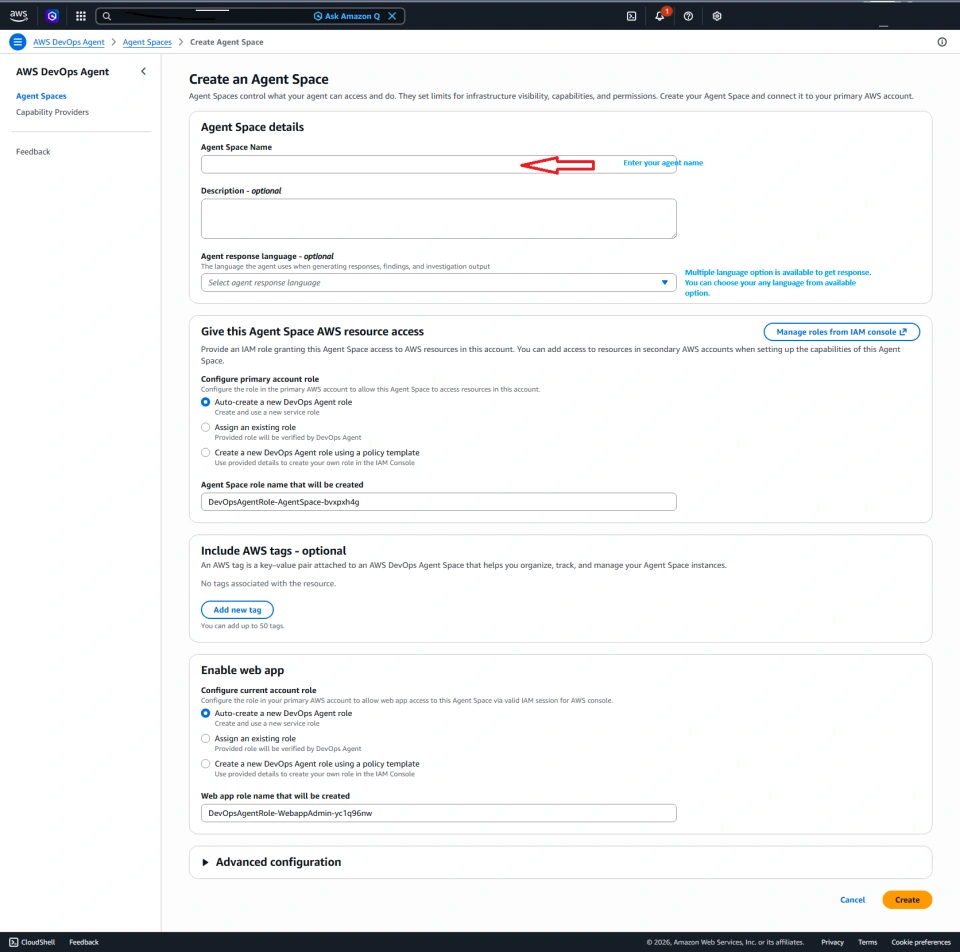The height and width of the screenshot is (952, 960).
Task: Select resource access Auto-create a new DevOps Agent role
Action: 206,402
